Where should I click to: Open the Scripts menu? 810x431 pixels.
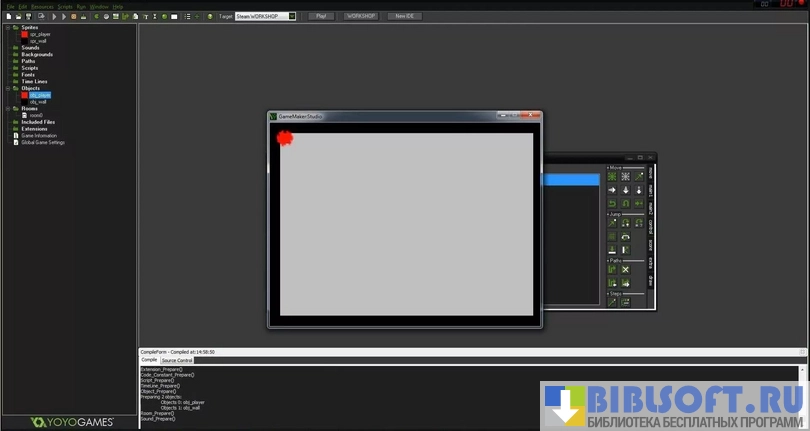(65, 6)
